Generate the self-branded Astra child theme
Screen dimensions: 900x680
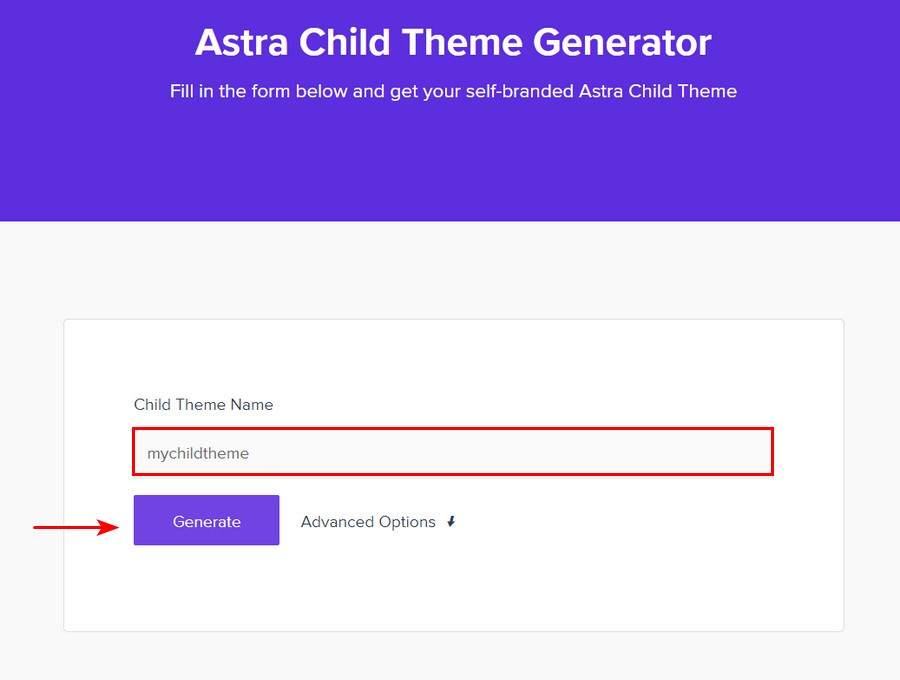(206, 520)
